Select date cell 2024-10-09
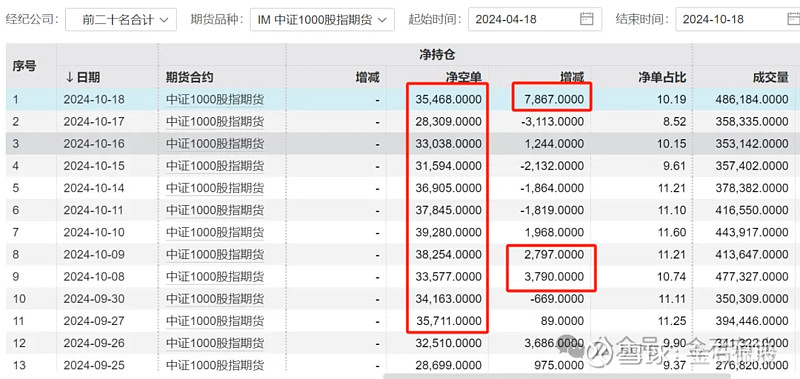The image size is (800, 379). point(94,255)
